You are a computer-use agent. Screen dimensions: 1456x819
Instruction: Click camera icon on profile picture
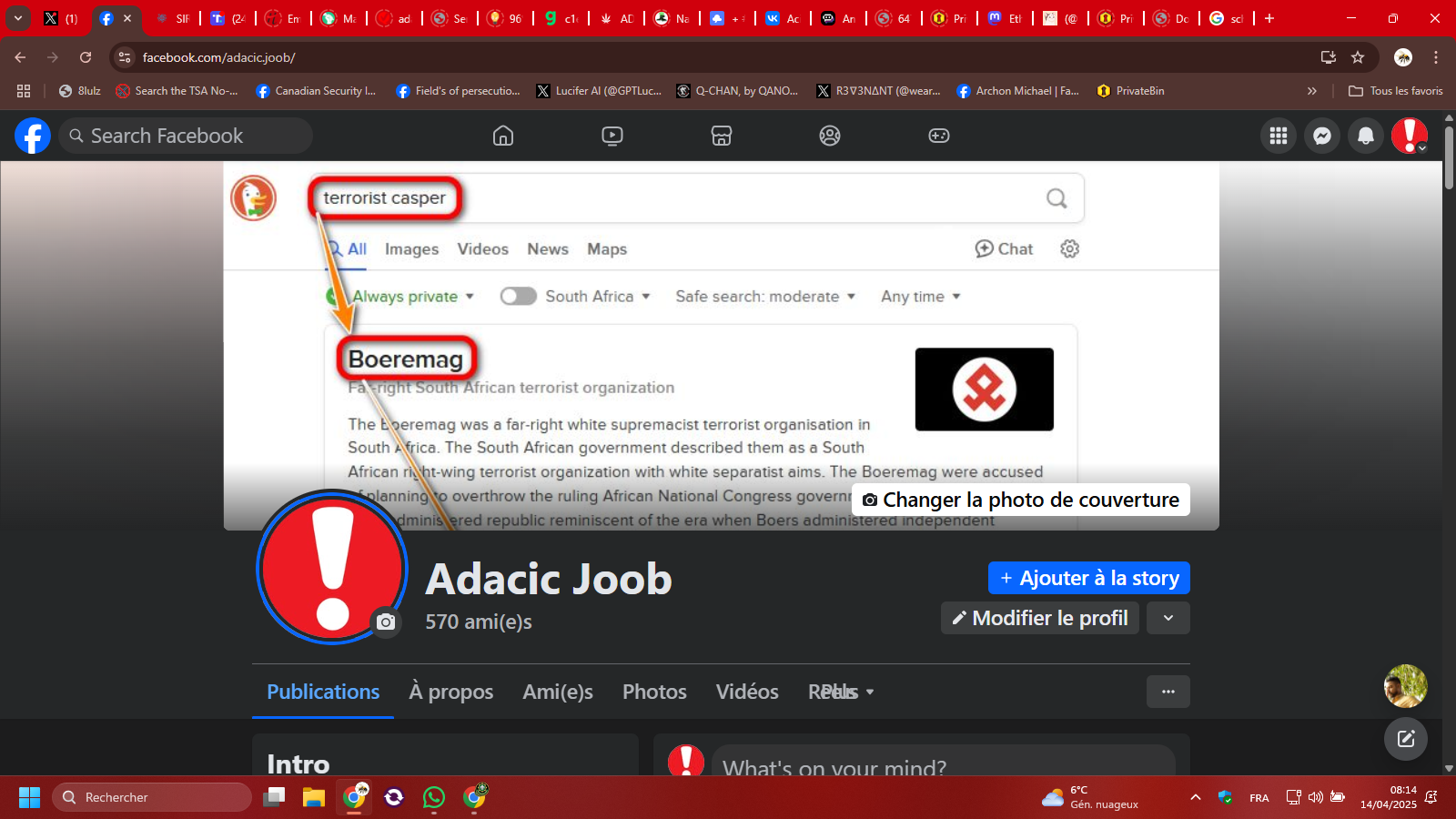tap(386, 622)
